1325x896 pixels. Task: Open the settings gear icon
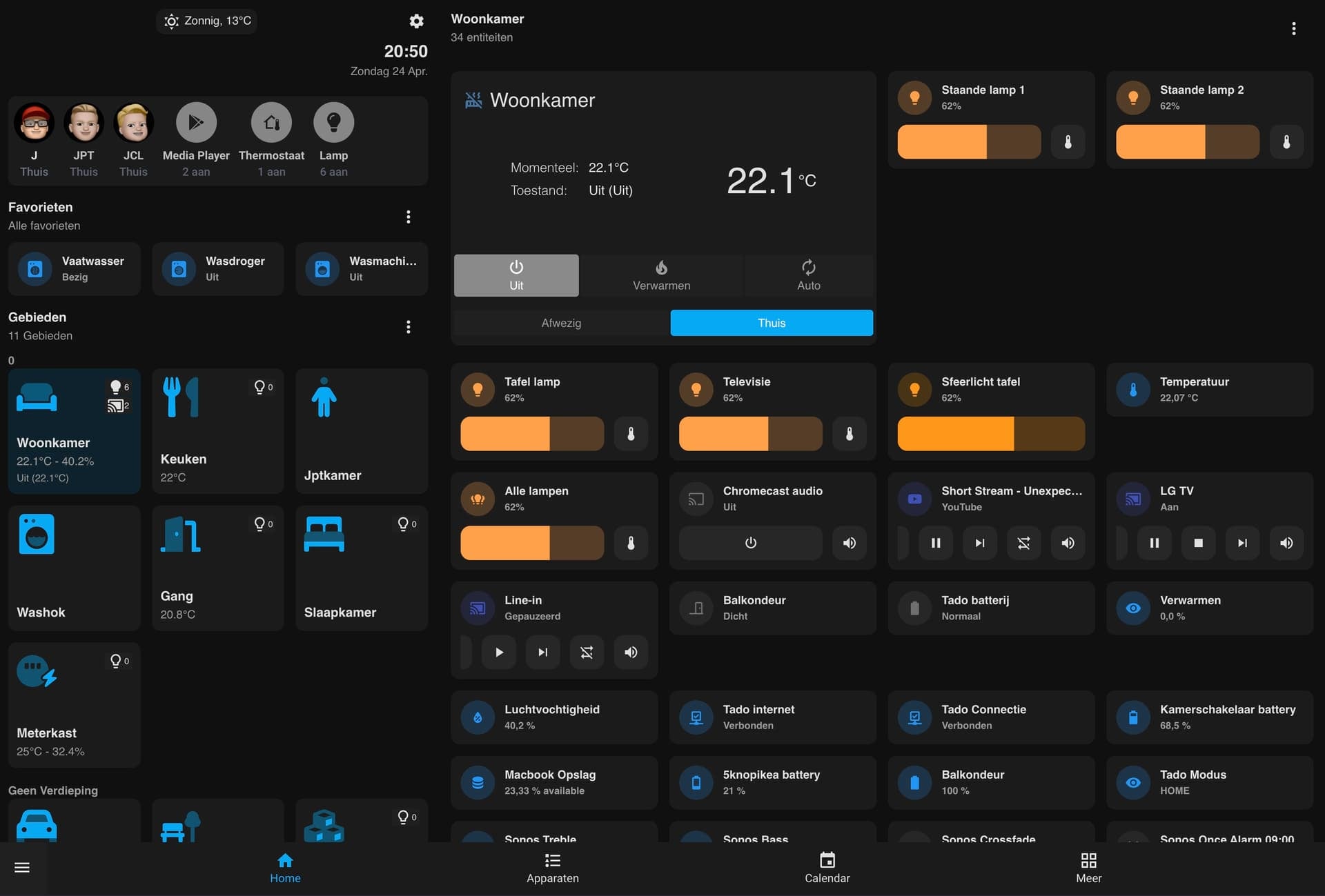(x=416, y=21)
